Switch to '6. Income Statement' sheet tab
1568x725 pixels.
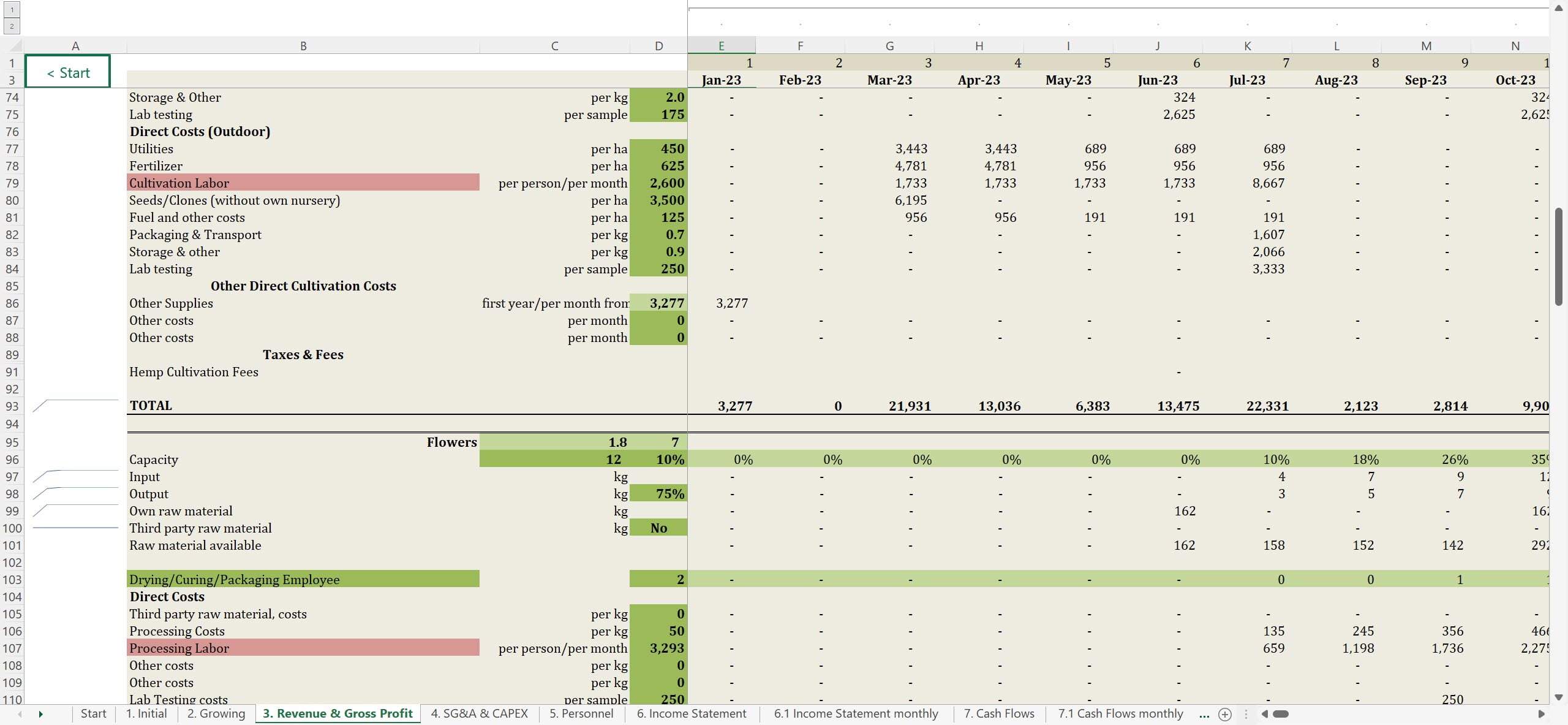click(x=691, y=714)
